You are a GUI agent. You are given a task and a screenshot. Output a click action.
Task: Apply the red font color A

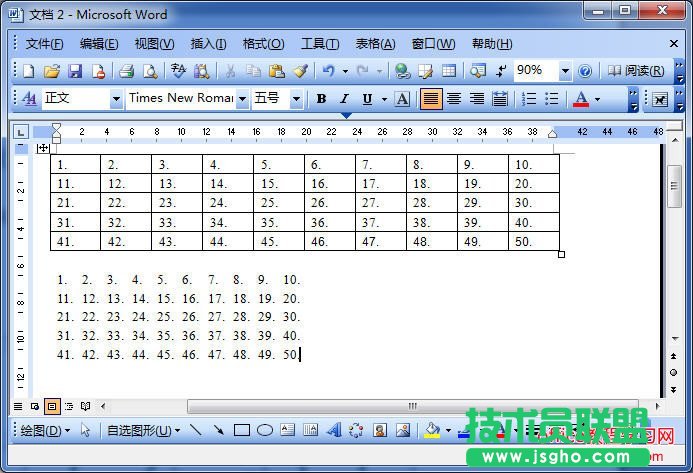click(581, 99)
